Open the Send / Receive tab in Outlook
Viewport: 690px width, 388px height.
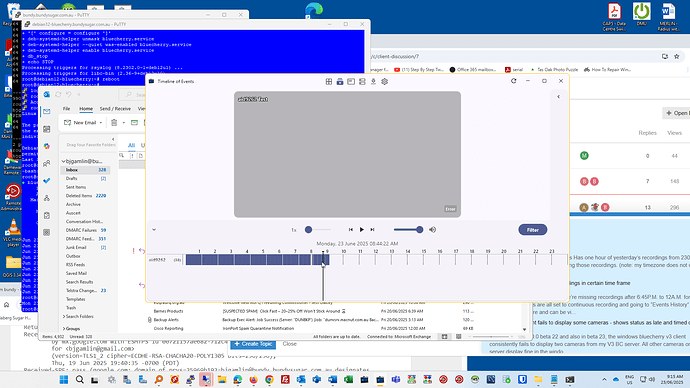115,109
